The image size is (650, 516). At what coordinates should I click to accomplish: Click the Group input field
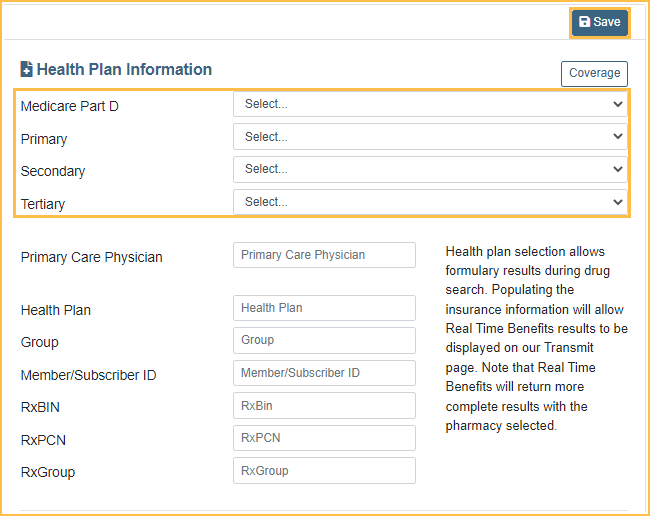click(324, 340)
